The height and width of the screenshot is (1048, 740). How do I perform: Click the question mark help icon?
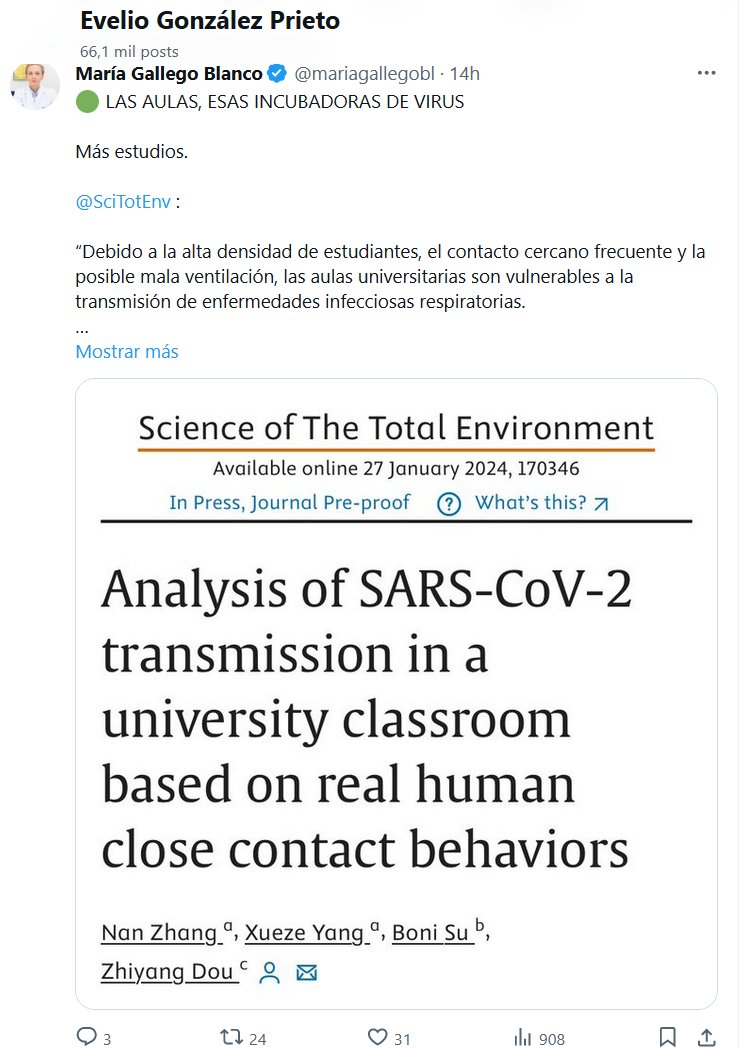click(449, 504)
